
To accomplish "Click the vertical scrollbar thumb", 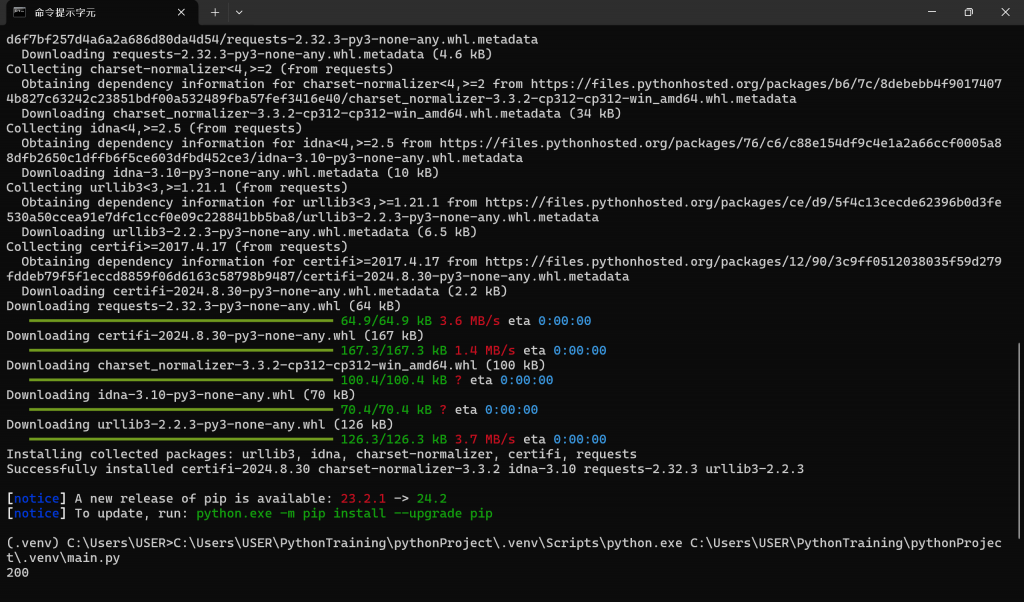I will [x=1019, y=441].
